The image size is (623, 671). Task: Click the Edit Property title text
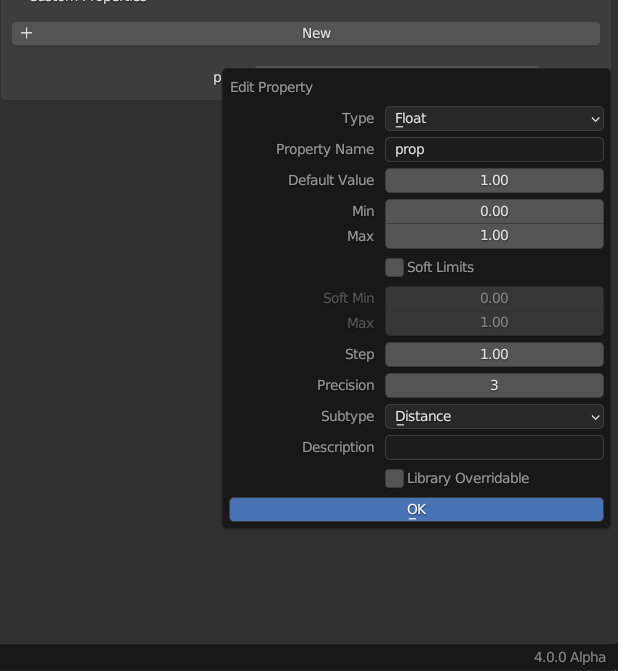click(x=271, y=87)
